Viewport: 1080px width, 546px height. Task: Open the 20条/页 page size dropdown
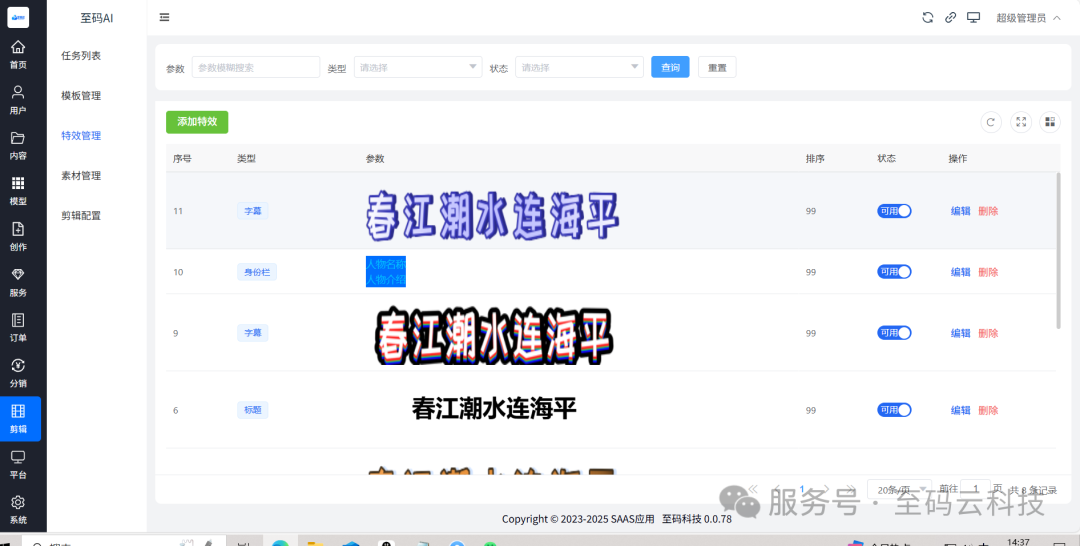pyautogui.click(x=900, y=490)
